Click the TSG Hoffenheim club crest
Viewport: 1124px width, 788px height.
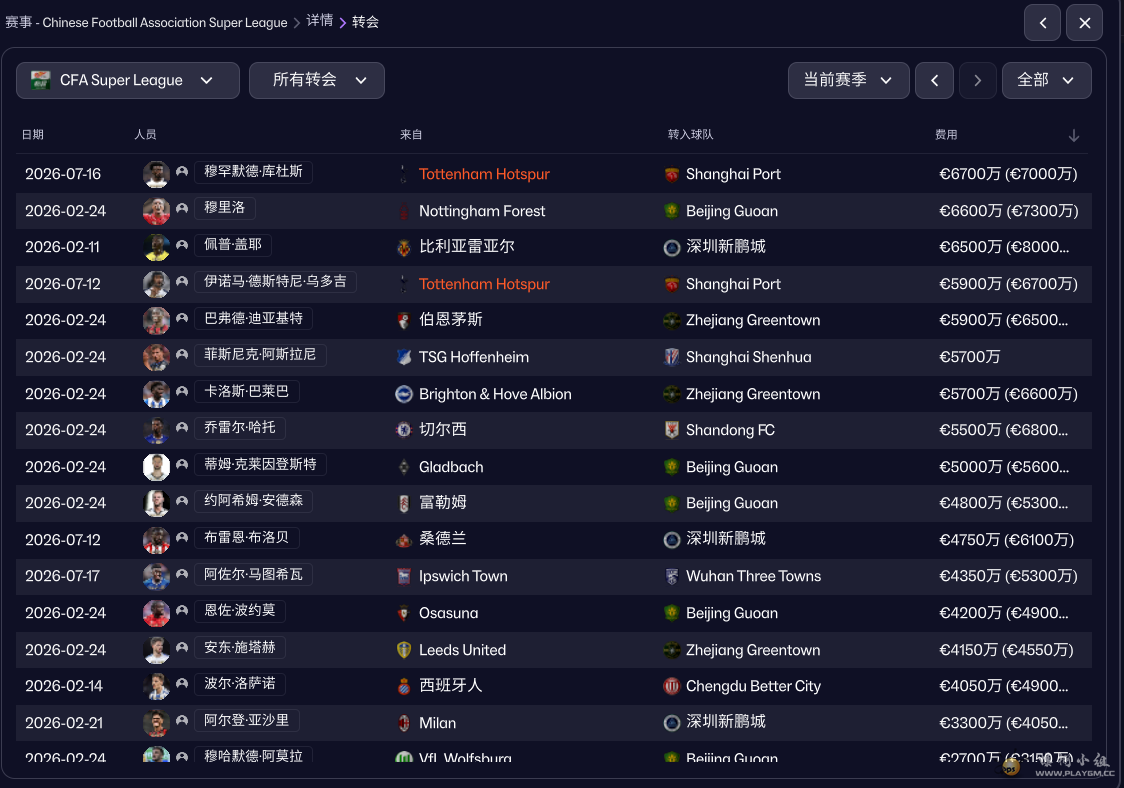coord(404,357)
